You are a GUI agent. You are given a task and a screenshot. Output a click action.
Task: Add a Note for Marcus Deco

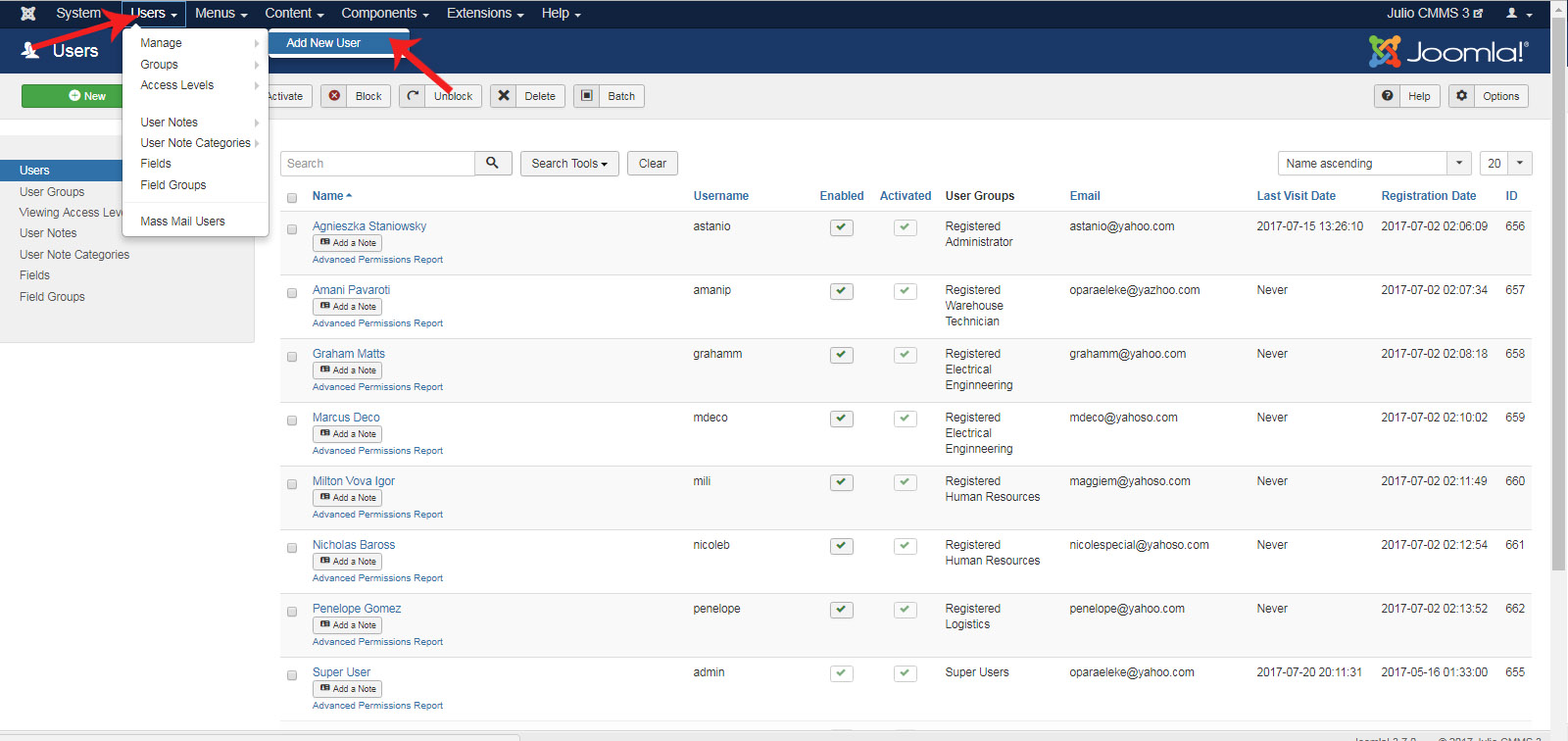point(347,434)
